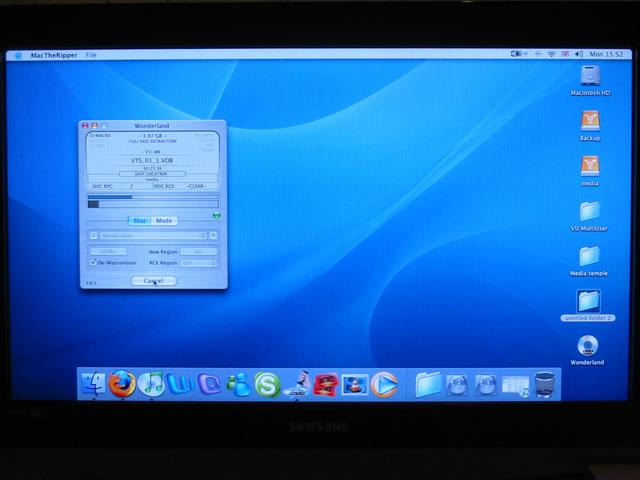Open MSN Messenger from the dock
Screen dimensions: 640x480
tap(239, 384)
